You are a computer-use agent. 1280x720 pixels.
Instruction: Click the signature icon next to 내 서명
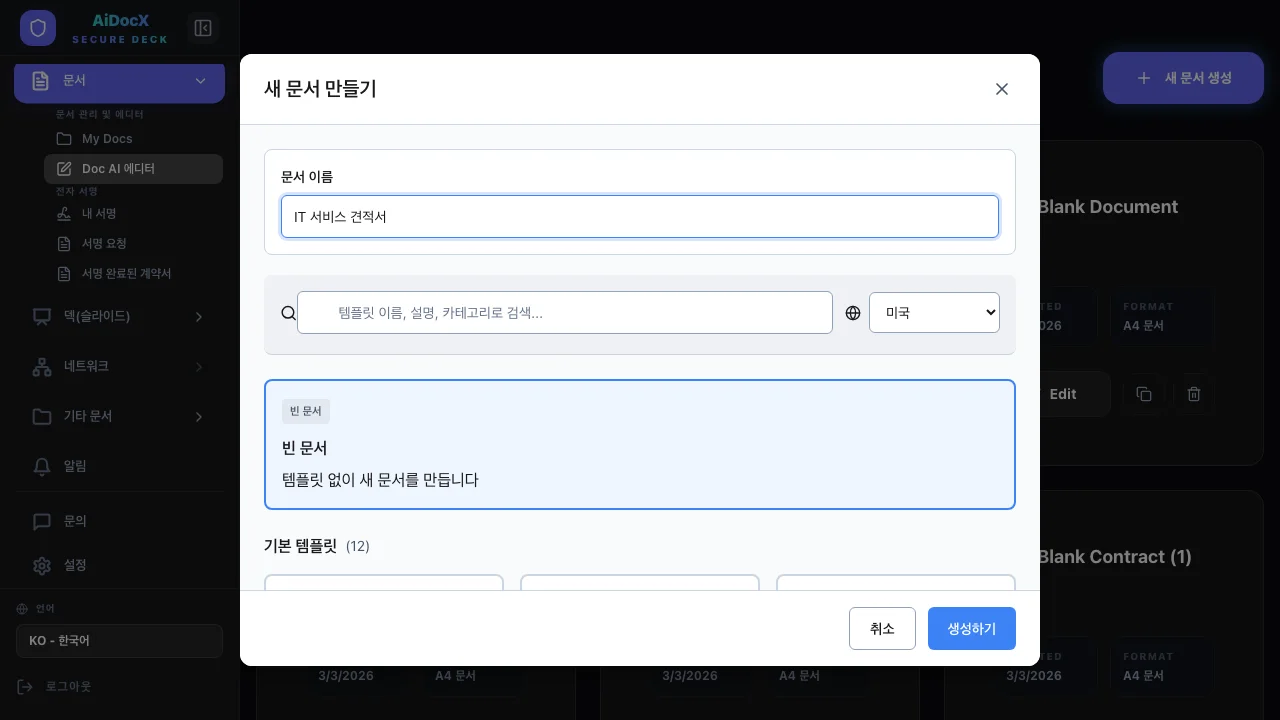pyautogui.click(x=62, y=213)
